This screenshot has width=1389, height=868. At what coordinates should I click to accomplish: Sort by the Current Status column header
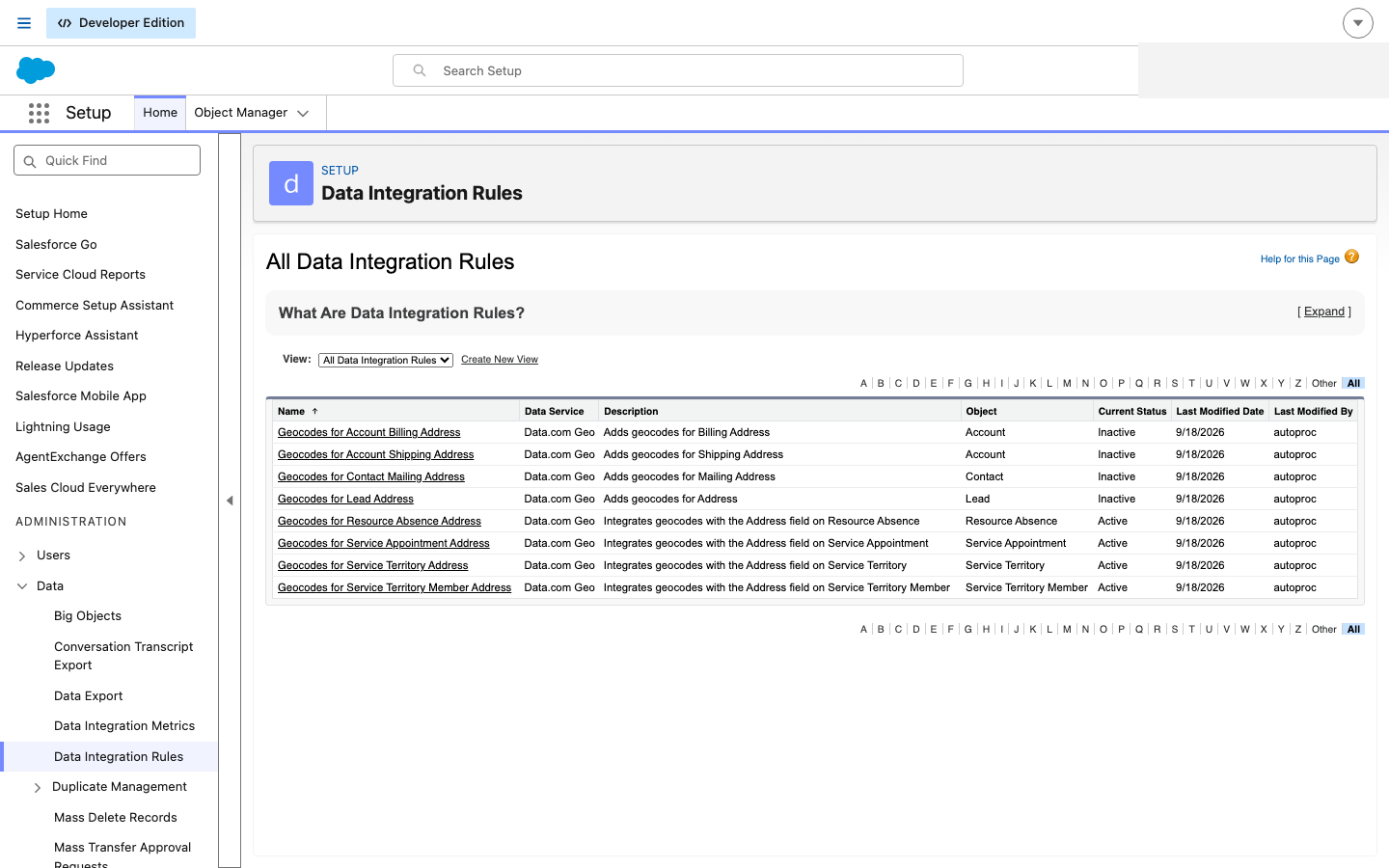tap(1132, 411)
